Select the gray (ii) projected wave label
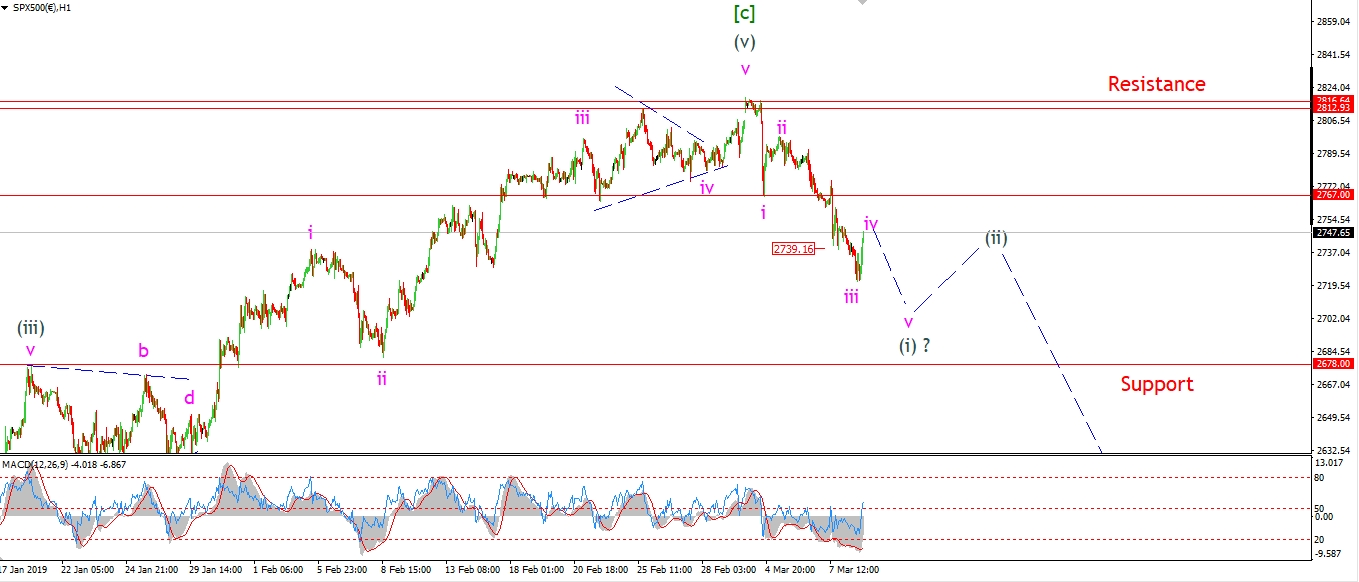Image resolution: width=1359 pixels, height=582 pixels. click(995, 238)
